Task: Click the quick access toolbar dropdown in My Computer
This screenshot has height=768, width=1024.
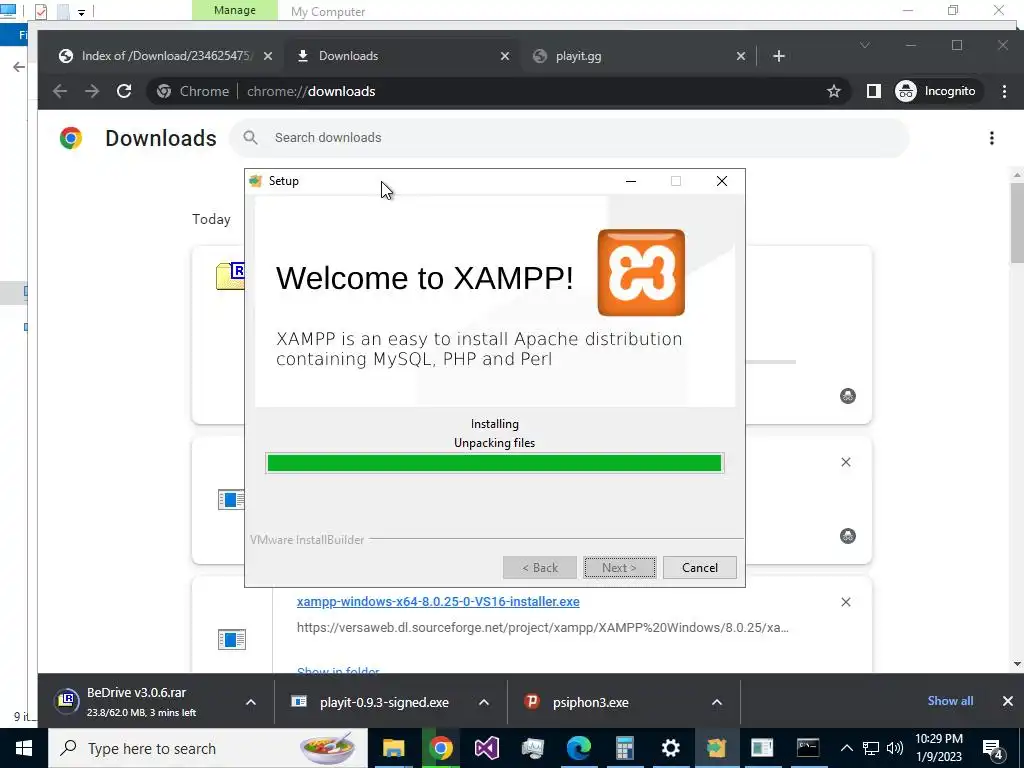Action: [x=81, y=12]
